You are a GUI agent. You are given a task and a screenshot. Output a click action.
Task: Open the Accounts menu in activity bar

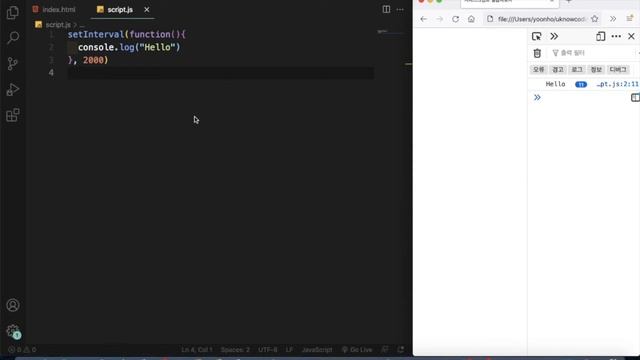click(x=13, y=305)
